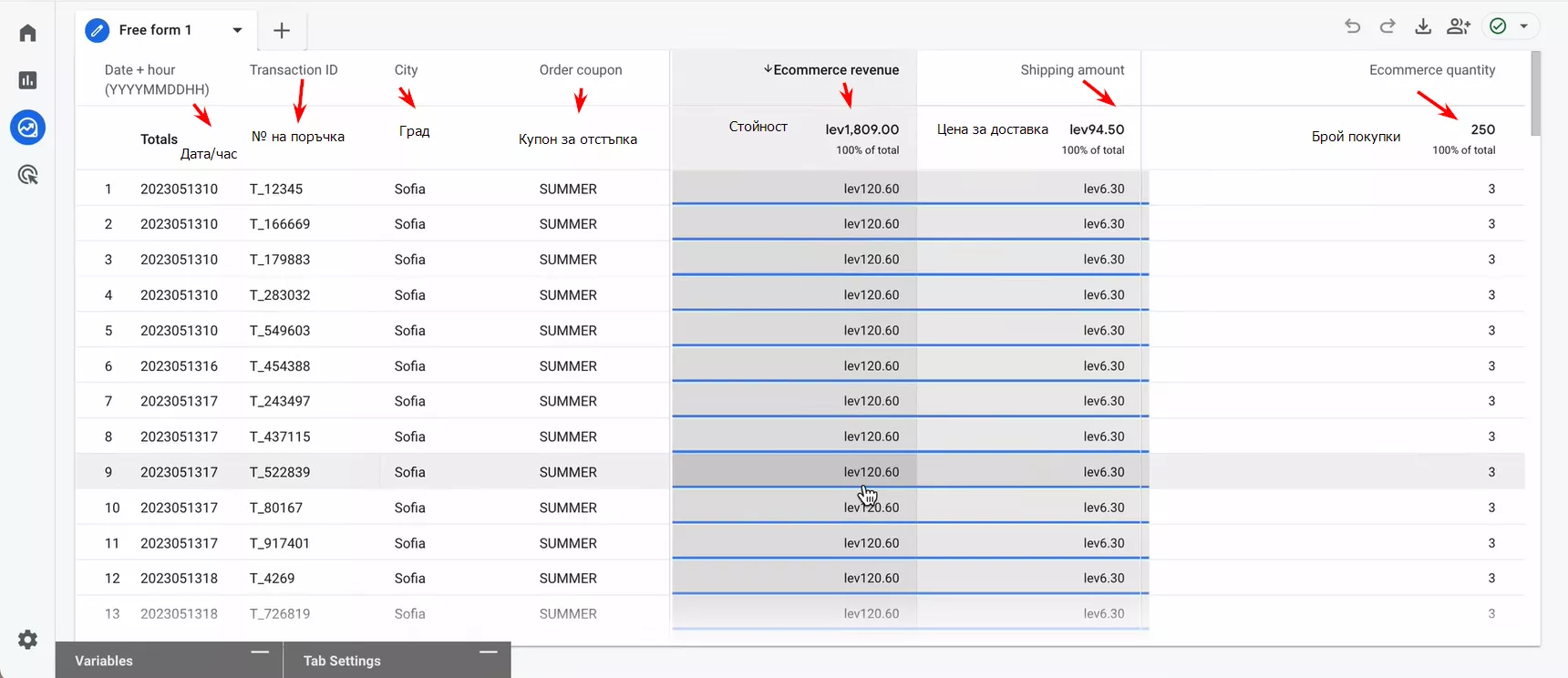The width and height of the screenshot is (1568, 678).
Task: Open the Tab Settings panel
Action: pyautogui.click(x=342, y=661)
